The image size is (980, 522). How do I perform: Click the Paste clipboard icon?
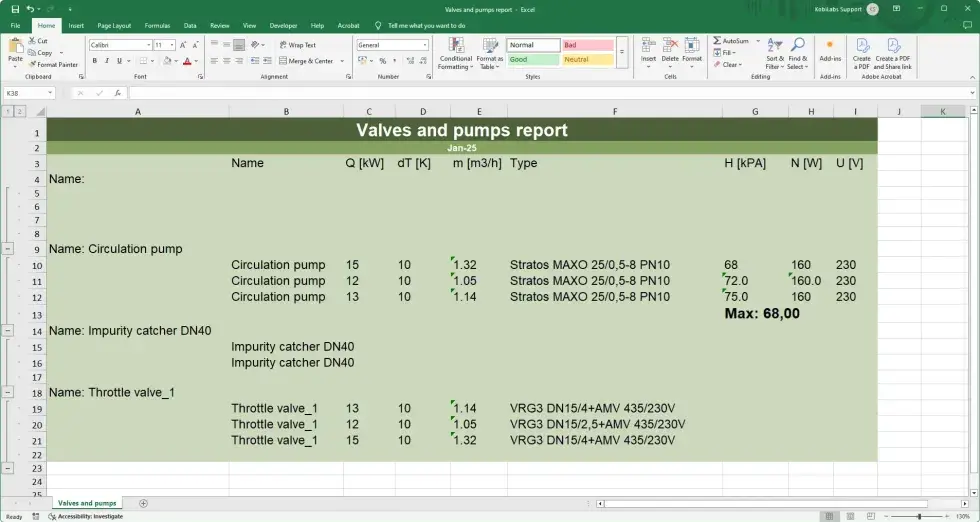16,47
